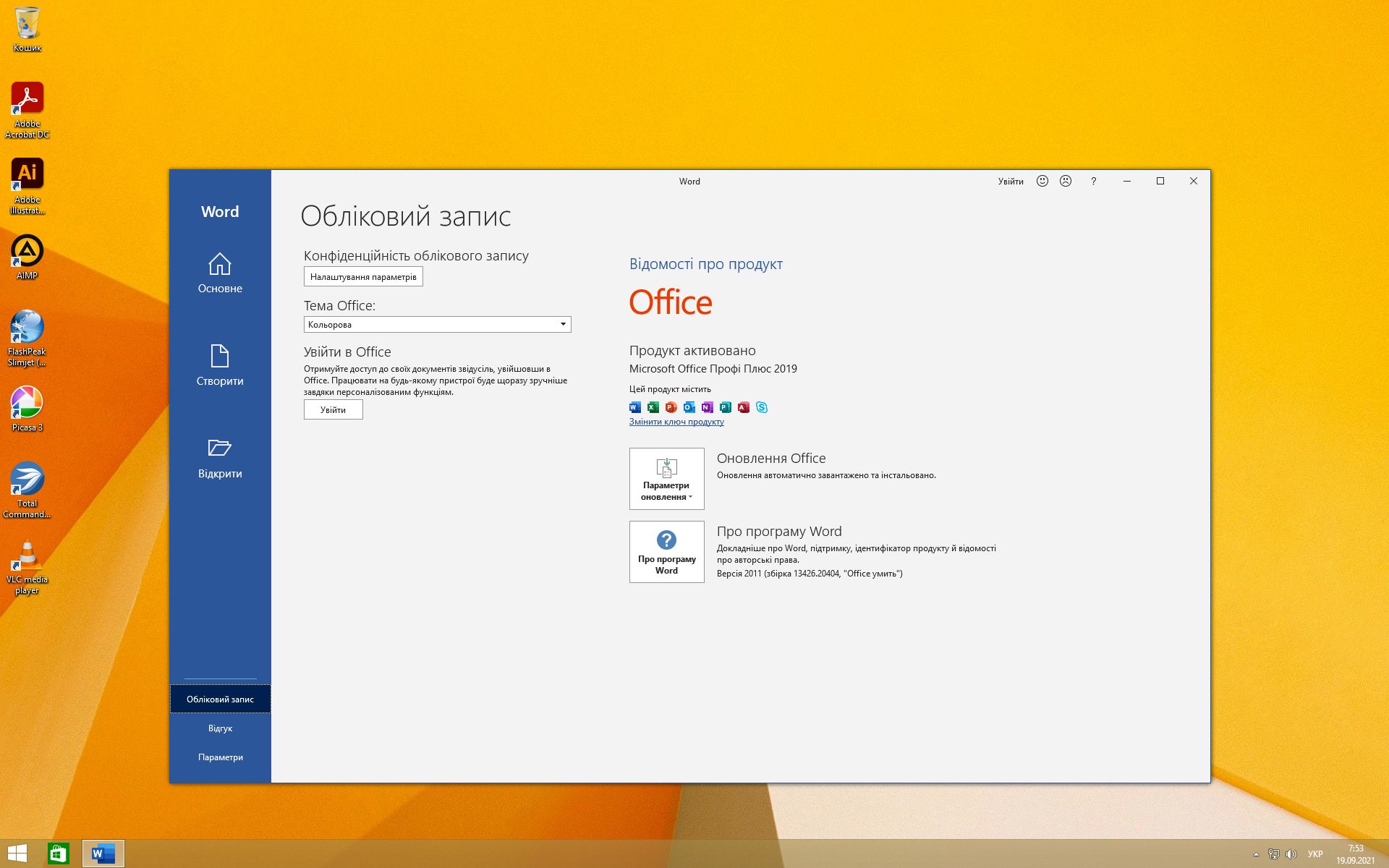
Task: Open help question mark in title bar
Action: pos(1093,181)
